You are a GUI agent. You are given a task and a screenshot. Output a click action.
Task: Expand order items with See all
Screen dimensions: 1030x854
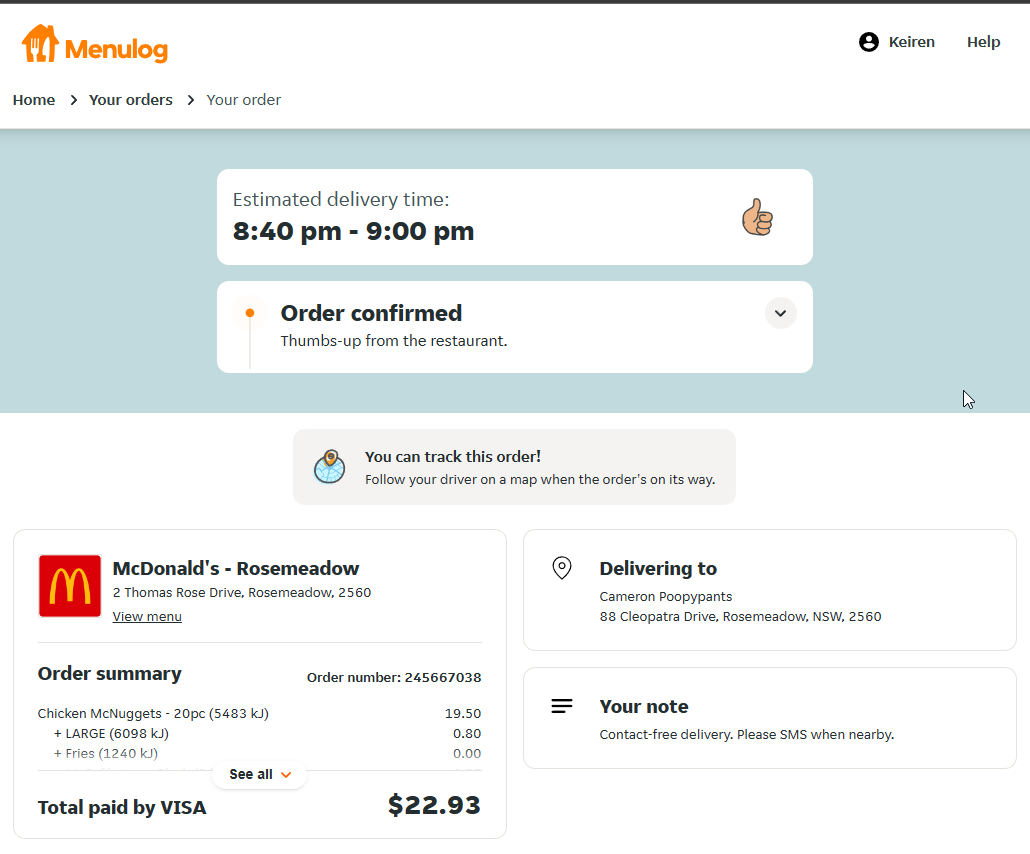pyautogui.click(x=259, y=775)
